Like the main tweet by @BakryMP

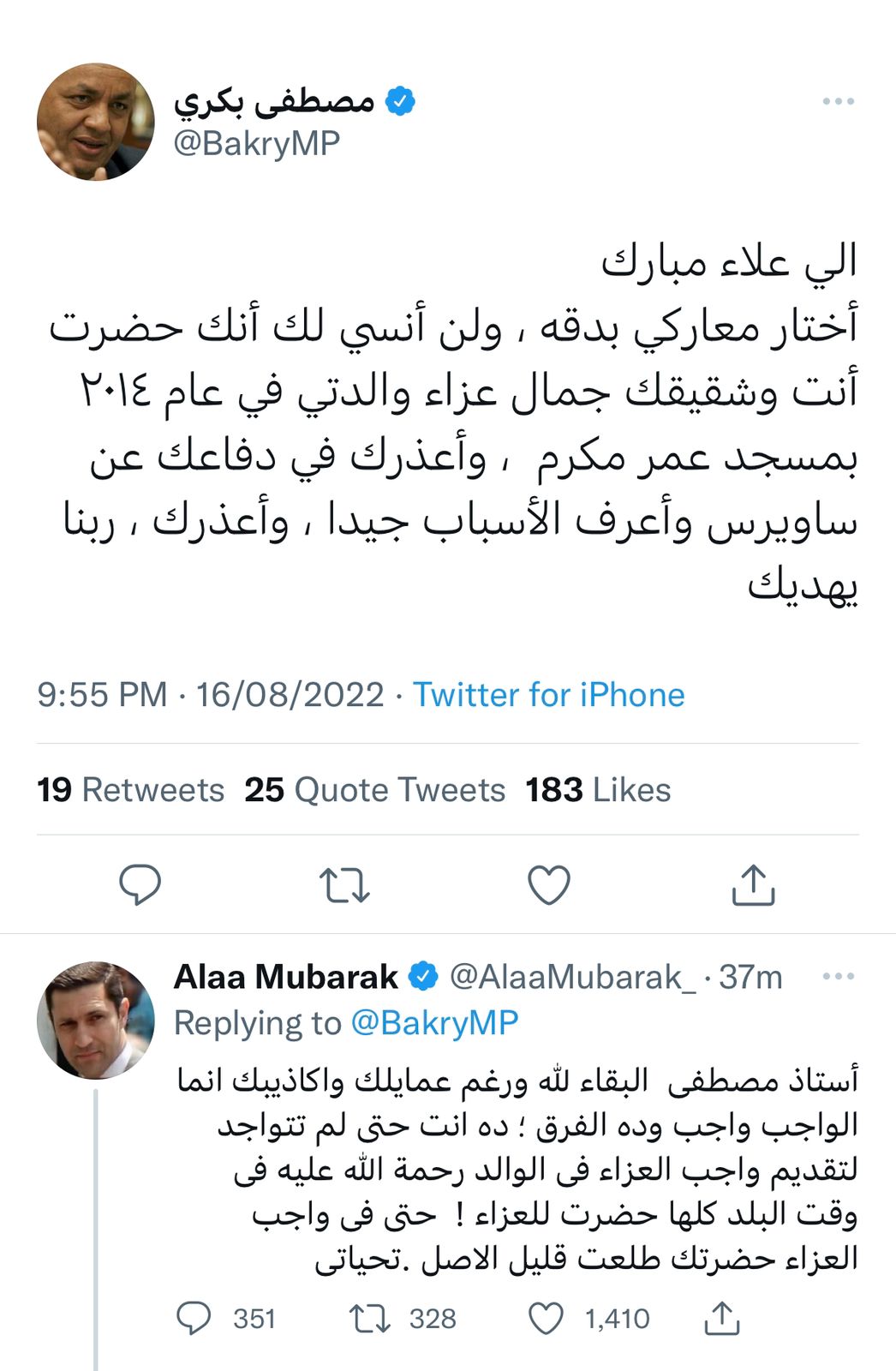pyautogui.click(x=549, y=885)
